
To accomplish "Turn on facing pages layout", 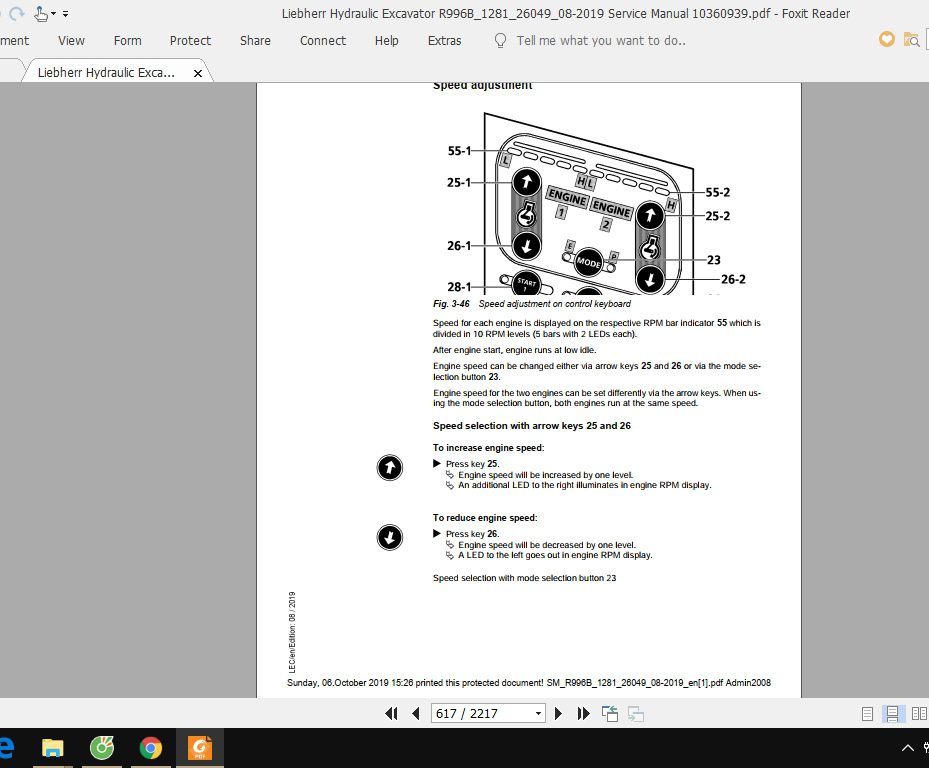I will pyautogui.click(x=918, y=713).
